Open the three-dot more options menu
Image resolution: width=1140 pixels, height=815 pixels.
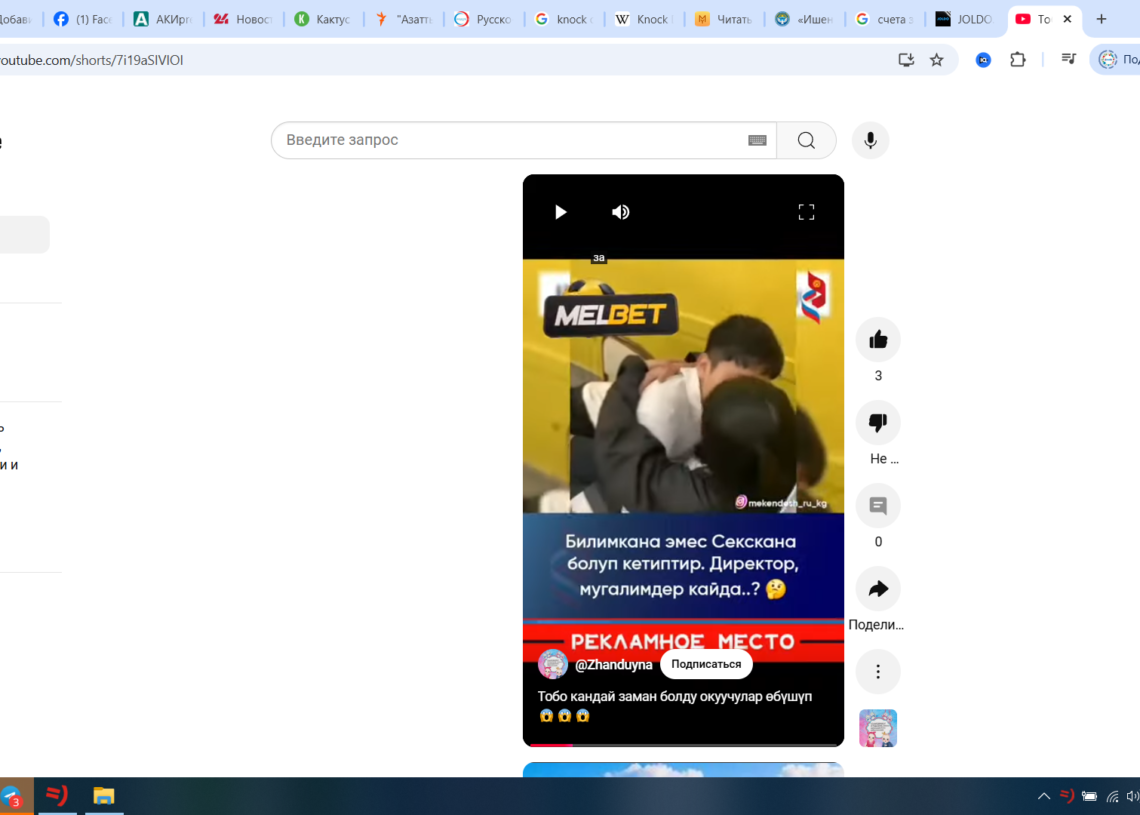[878, 672]
